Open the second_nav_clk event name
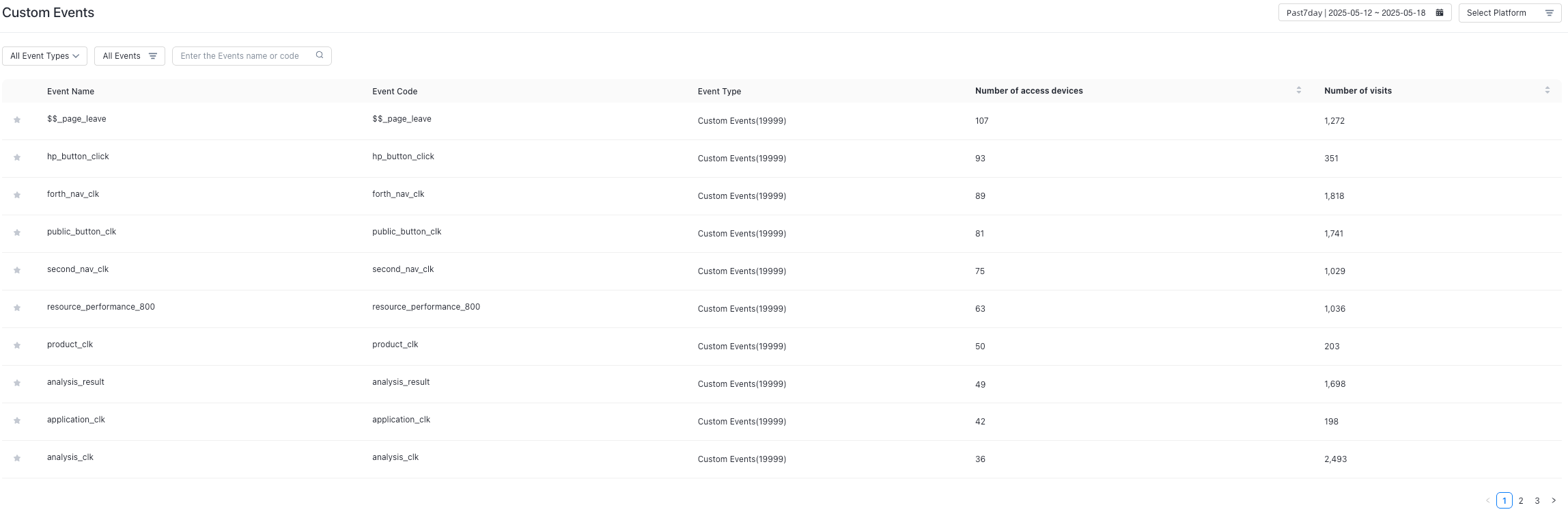The width and height of the screenshot is (1568, 514). coord(78,269)
